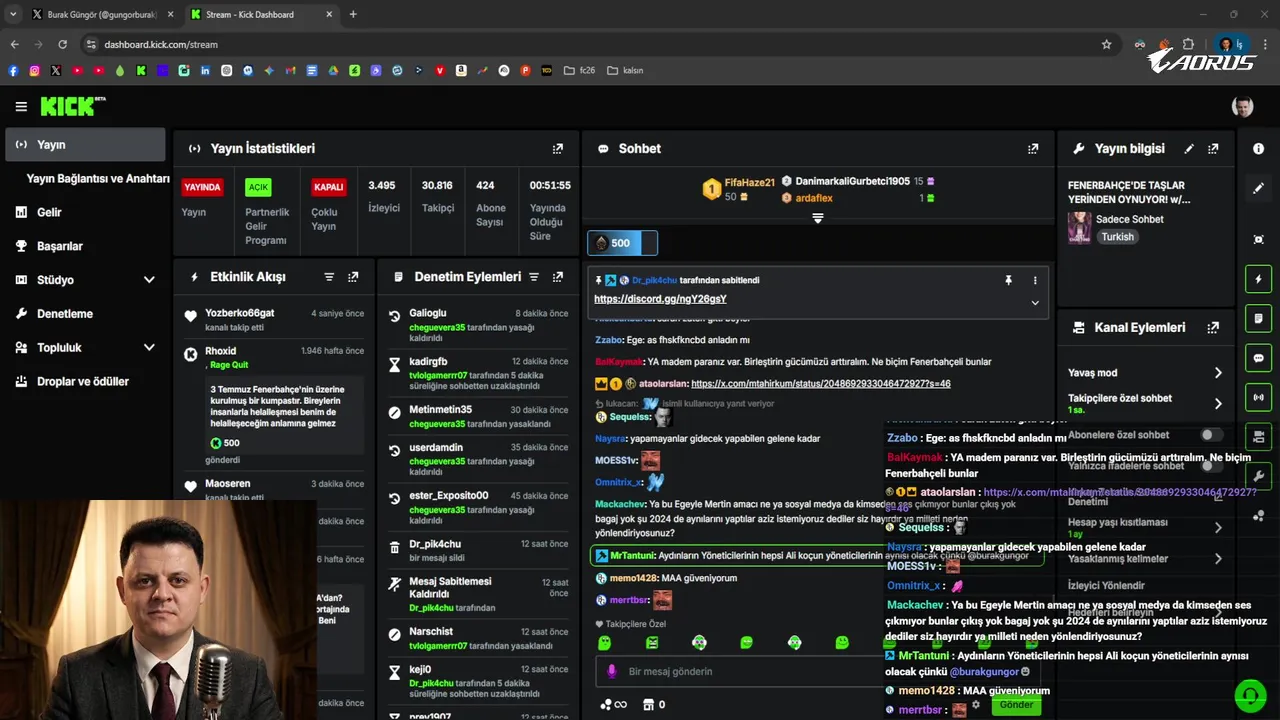1280x720 pixels.
Task: Click the pencil icon in right sidebar
Action: point(1258,188)
